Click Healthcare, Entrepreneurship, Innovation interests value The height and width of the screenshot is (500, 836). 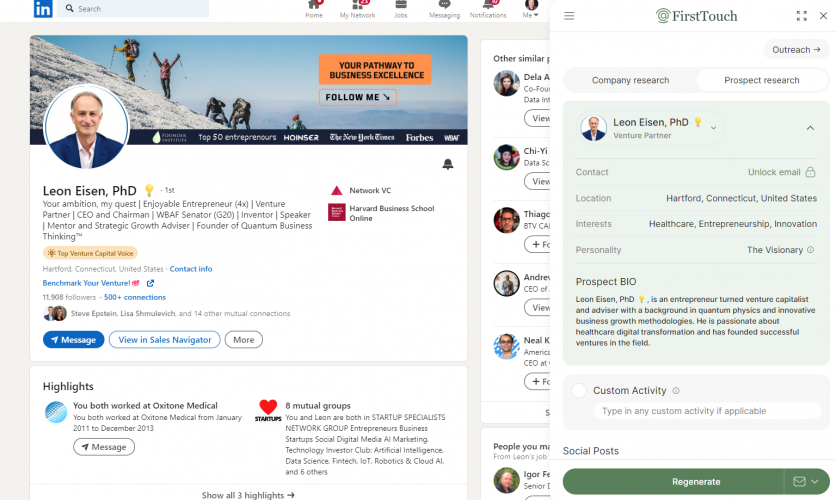coord(733,224)
